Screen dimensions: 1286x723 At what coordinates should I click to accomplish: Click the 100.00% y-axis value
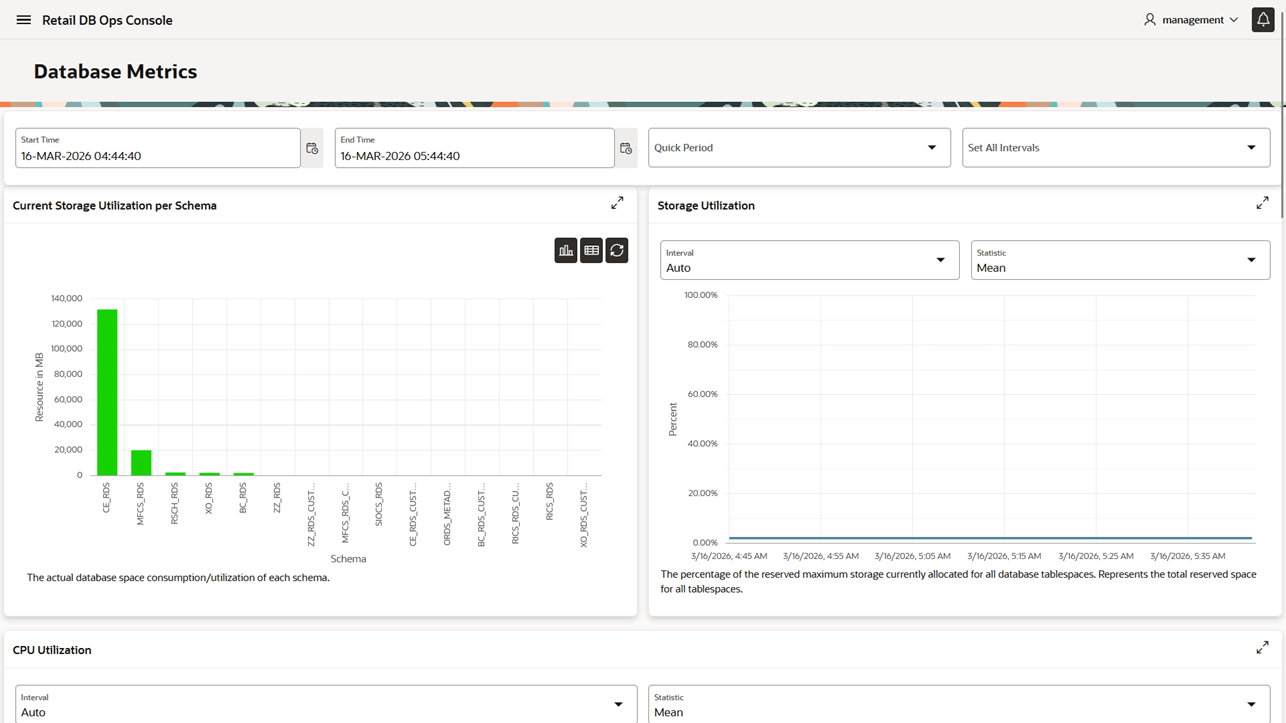tap(700, 295)
